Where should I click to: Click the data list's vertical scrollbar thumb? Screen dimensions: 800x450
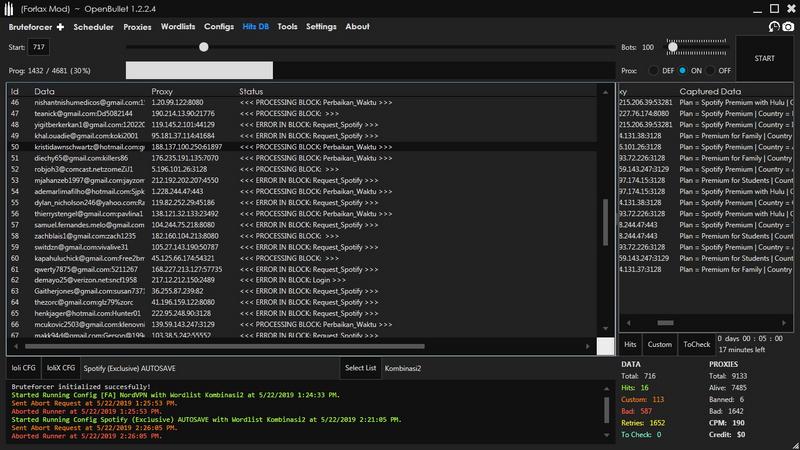click(x=605, y=222)
